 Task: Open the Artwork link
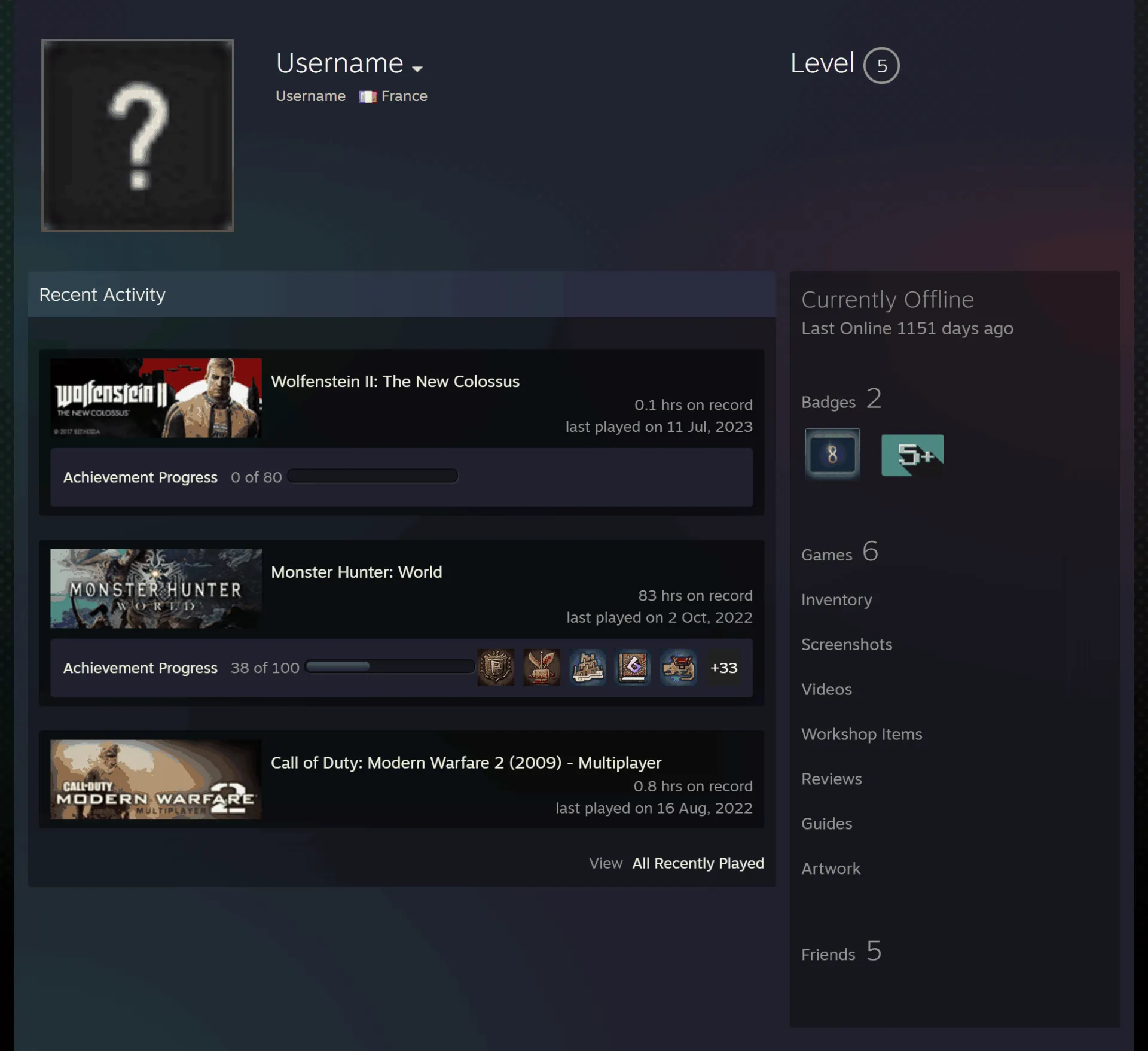coord(831,869)
